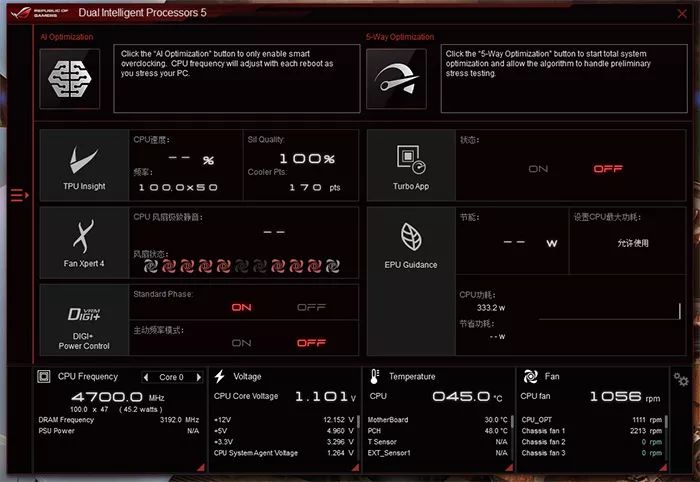
Task: Select previous core with left arrow
Action: click(x=146, y=377)
